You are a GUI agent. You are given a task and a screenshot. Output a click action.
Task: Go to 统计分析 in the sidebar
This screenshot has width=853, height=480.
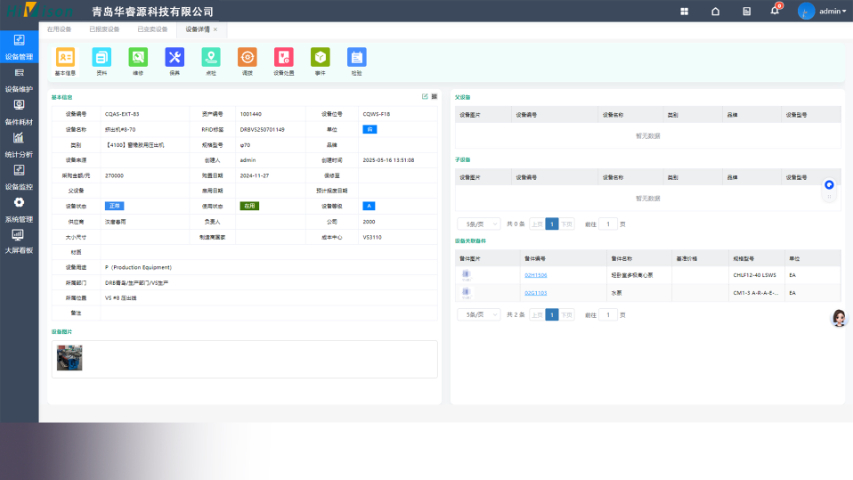pyautogui.click(x=18, y=144)
